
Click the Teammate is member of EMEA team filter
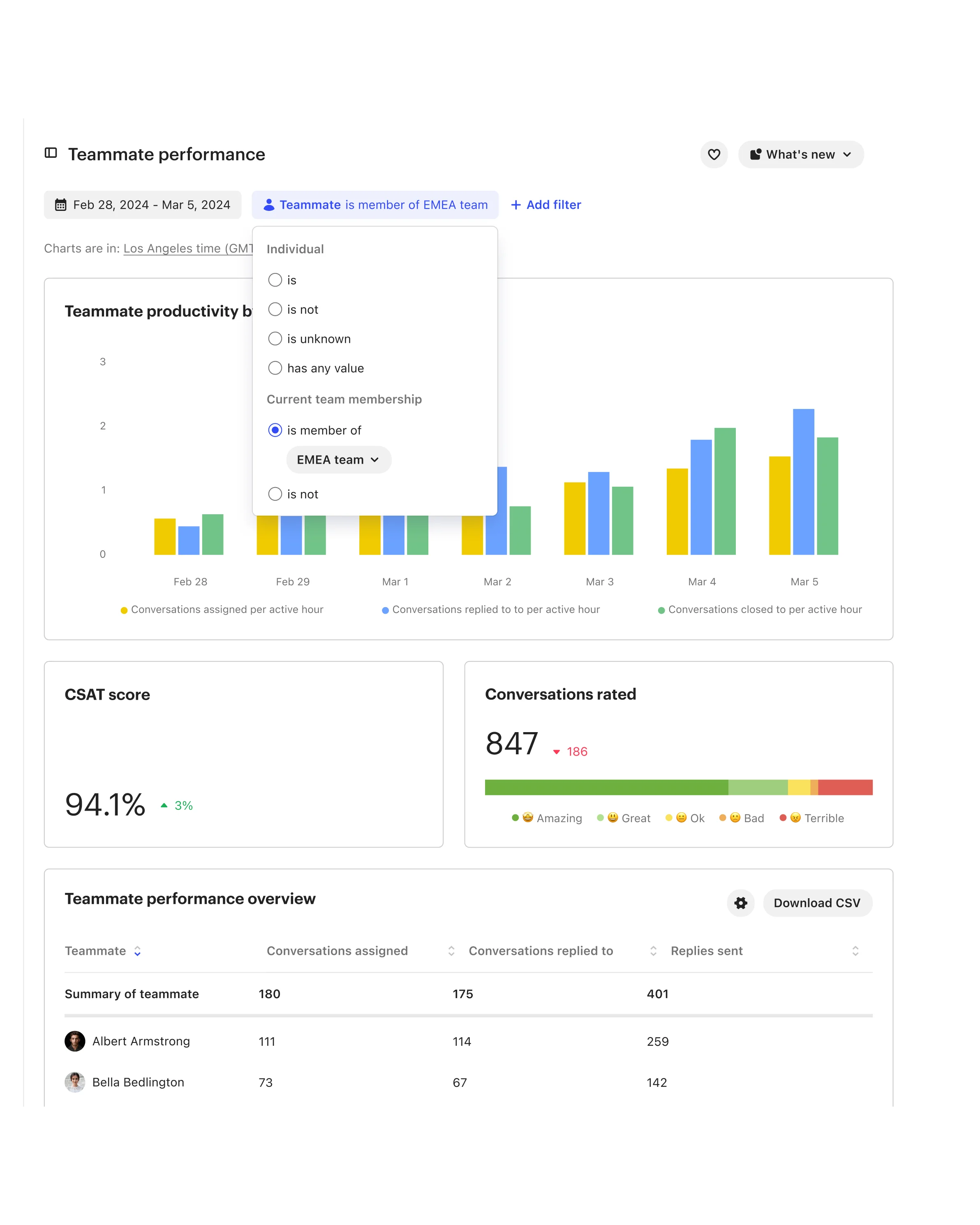[375, 205]
